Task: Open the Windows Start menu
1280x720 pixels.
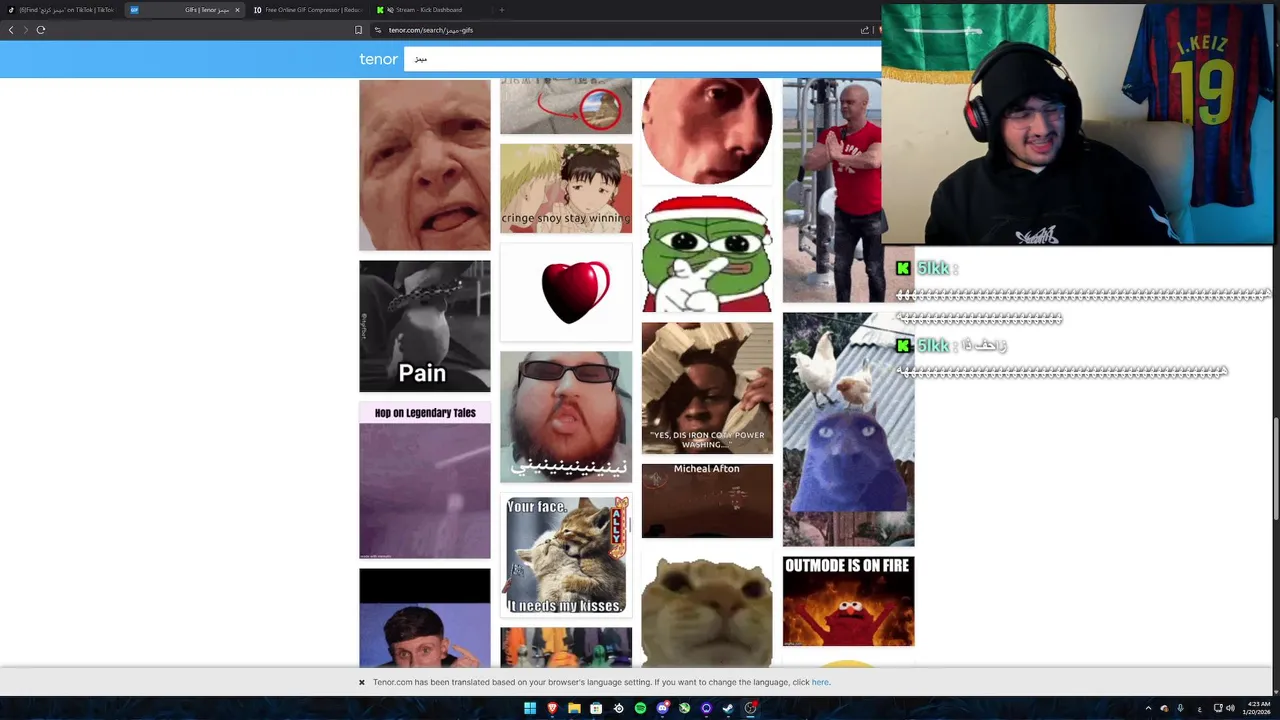Action: tap(530, 708)
